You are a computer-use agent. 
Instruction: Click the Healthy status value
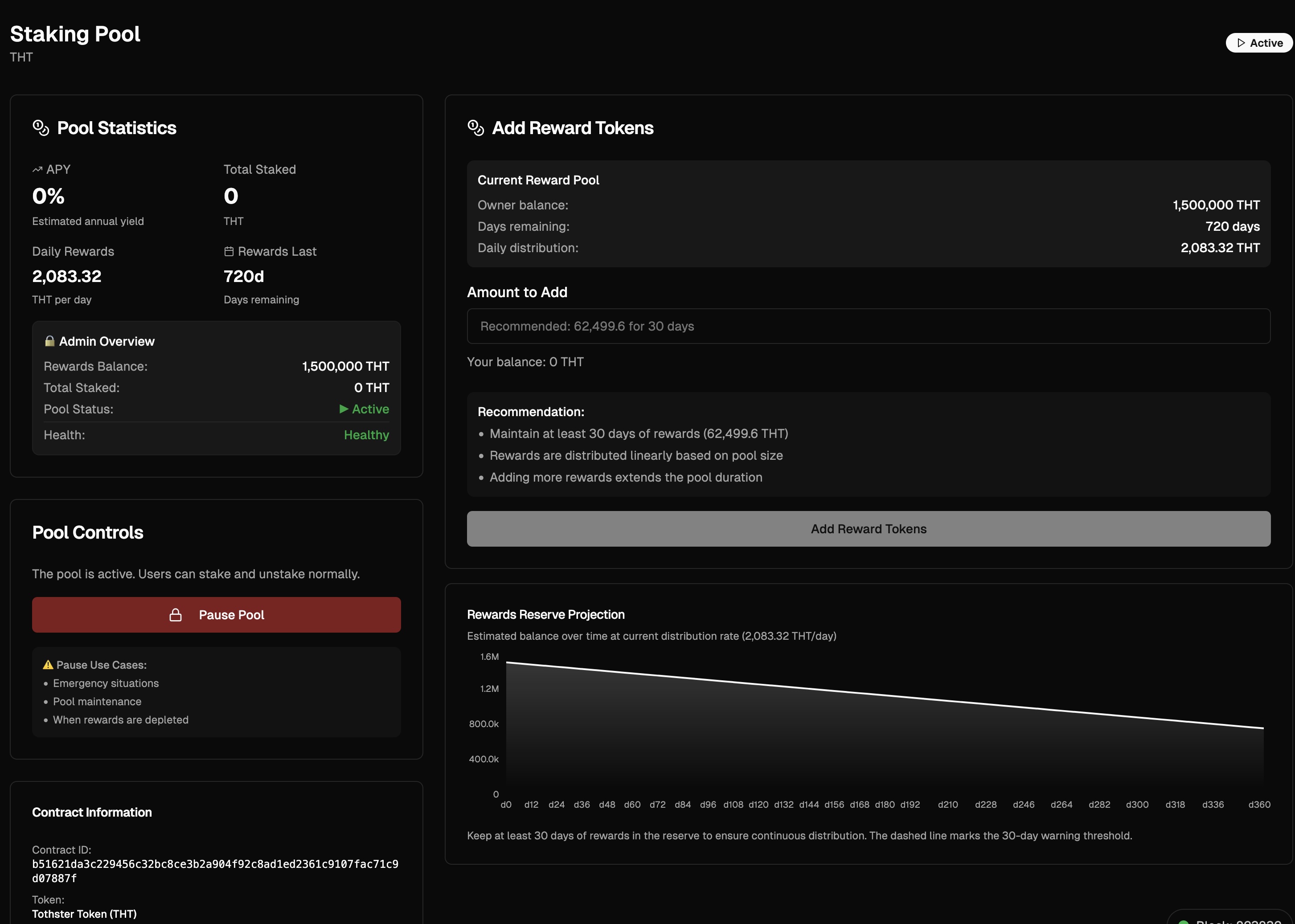[366, 435]
